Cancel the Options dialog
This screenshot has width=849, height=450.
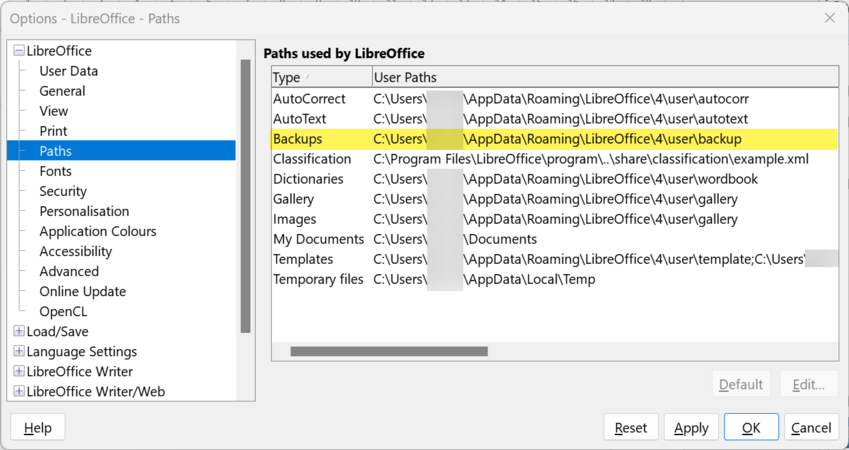(811, 428)
